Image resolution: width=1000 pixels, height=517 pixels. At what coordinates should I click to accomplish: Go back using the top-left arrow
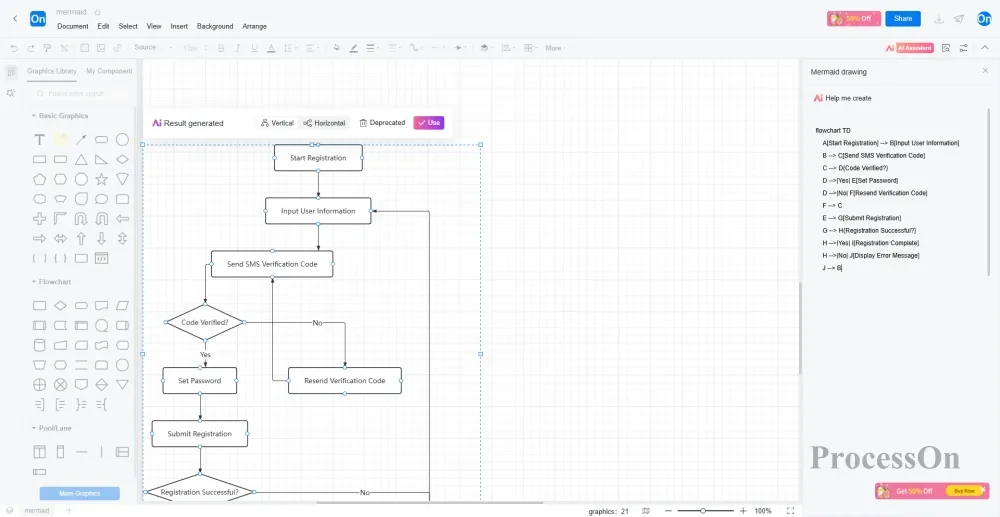click(15, 18)
